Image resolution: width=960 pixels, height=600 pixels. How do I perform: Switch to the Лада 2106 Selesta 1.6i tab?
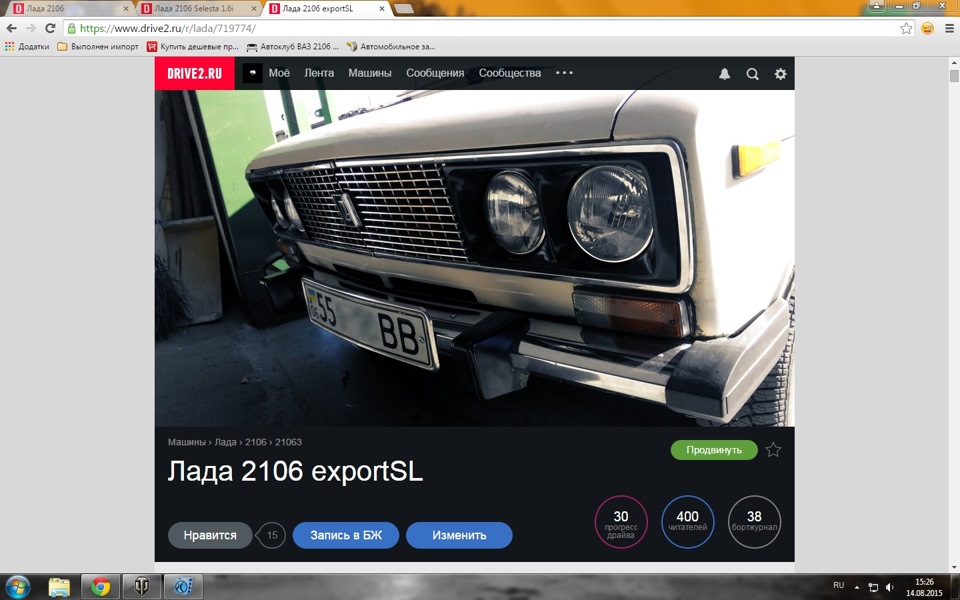point(198,9)
